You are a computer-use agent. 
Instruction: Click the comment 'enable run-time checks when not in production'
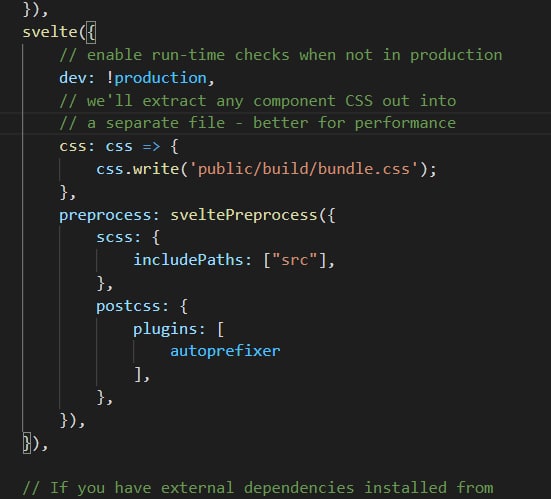pyautogui.click(x=280, y=55)
